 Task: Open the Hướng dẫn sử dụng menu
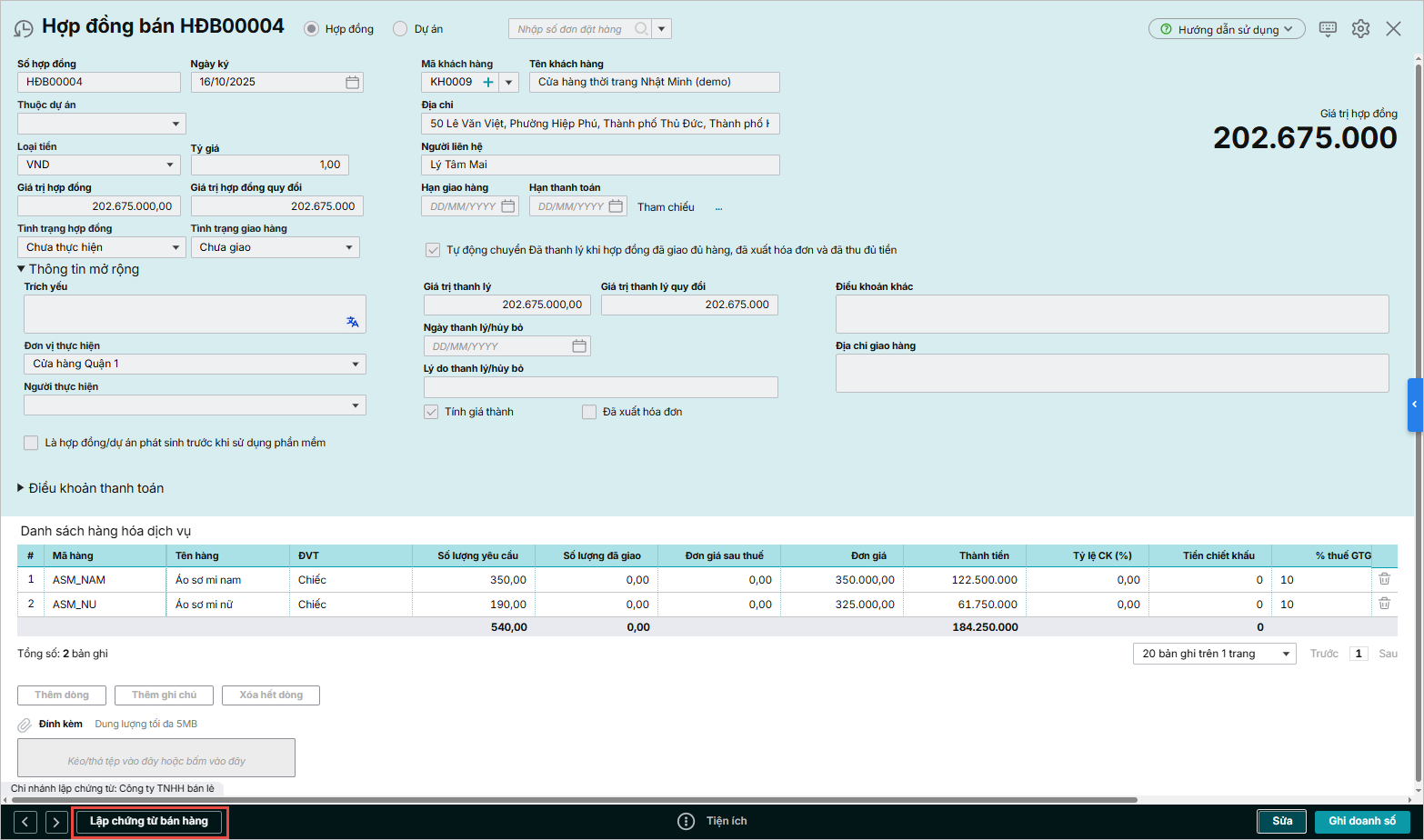coord(1227,29)
